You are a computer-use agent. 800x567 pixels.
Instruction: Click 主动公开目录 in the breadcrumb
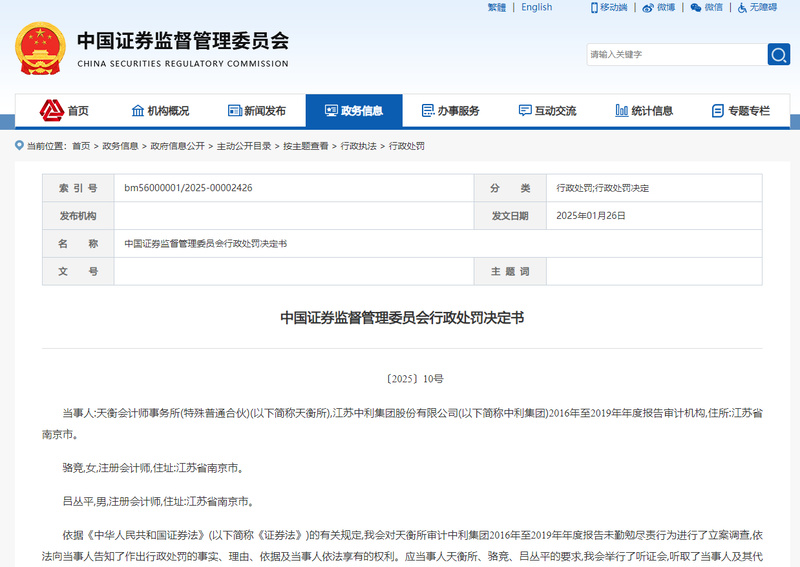point(244,146)
